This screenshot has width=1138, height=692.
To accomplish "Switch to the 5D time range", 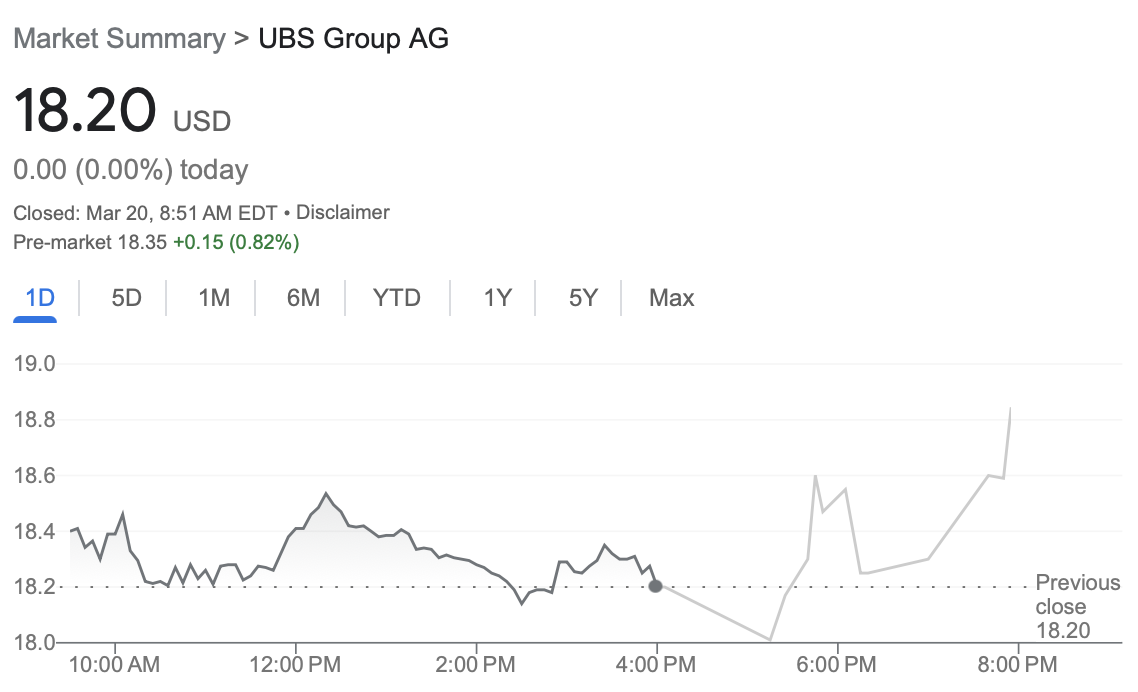I will (x=126, y=298).
